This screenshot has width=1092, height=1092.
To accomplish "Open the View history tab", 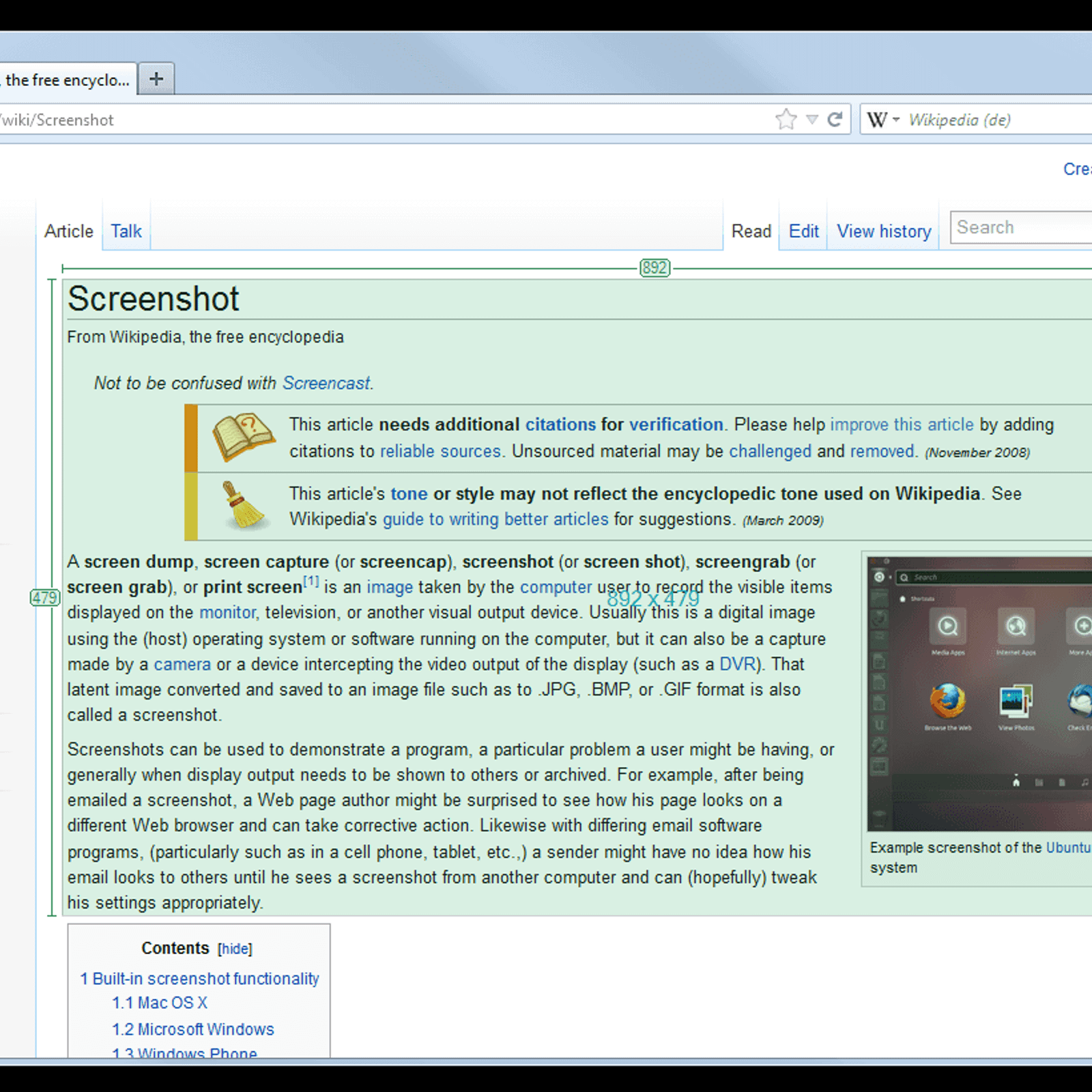I will pyautogui.click(x=885, y=231).
